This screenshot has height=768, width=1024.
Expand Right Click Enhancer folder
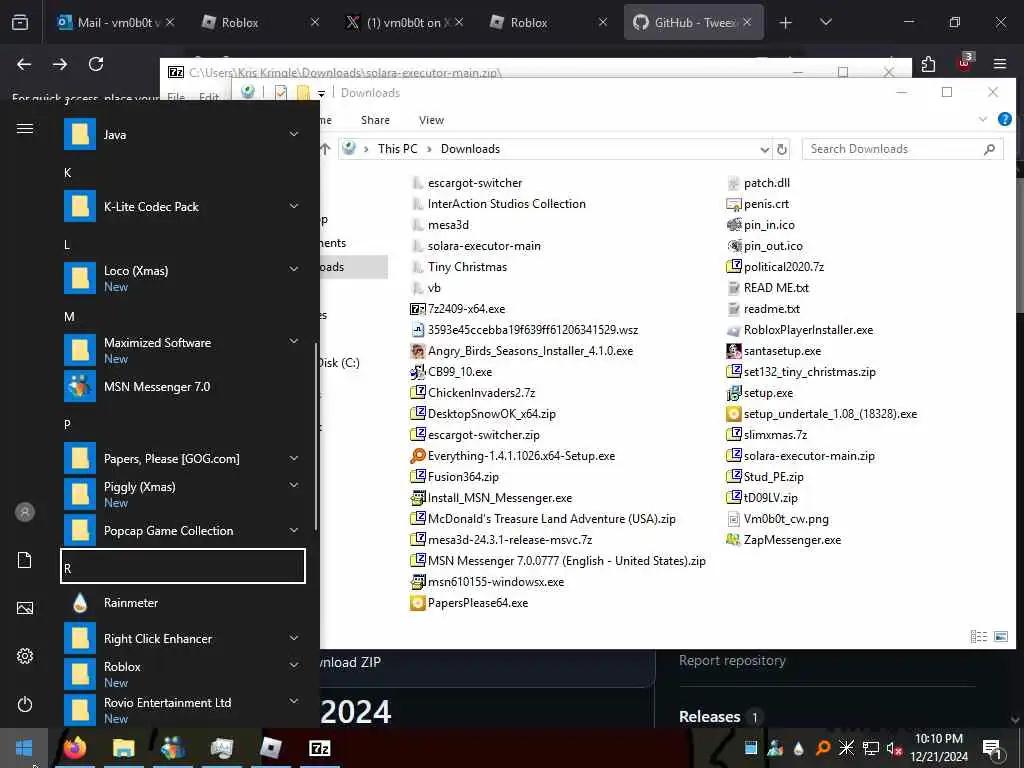point(294,638)
